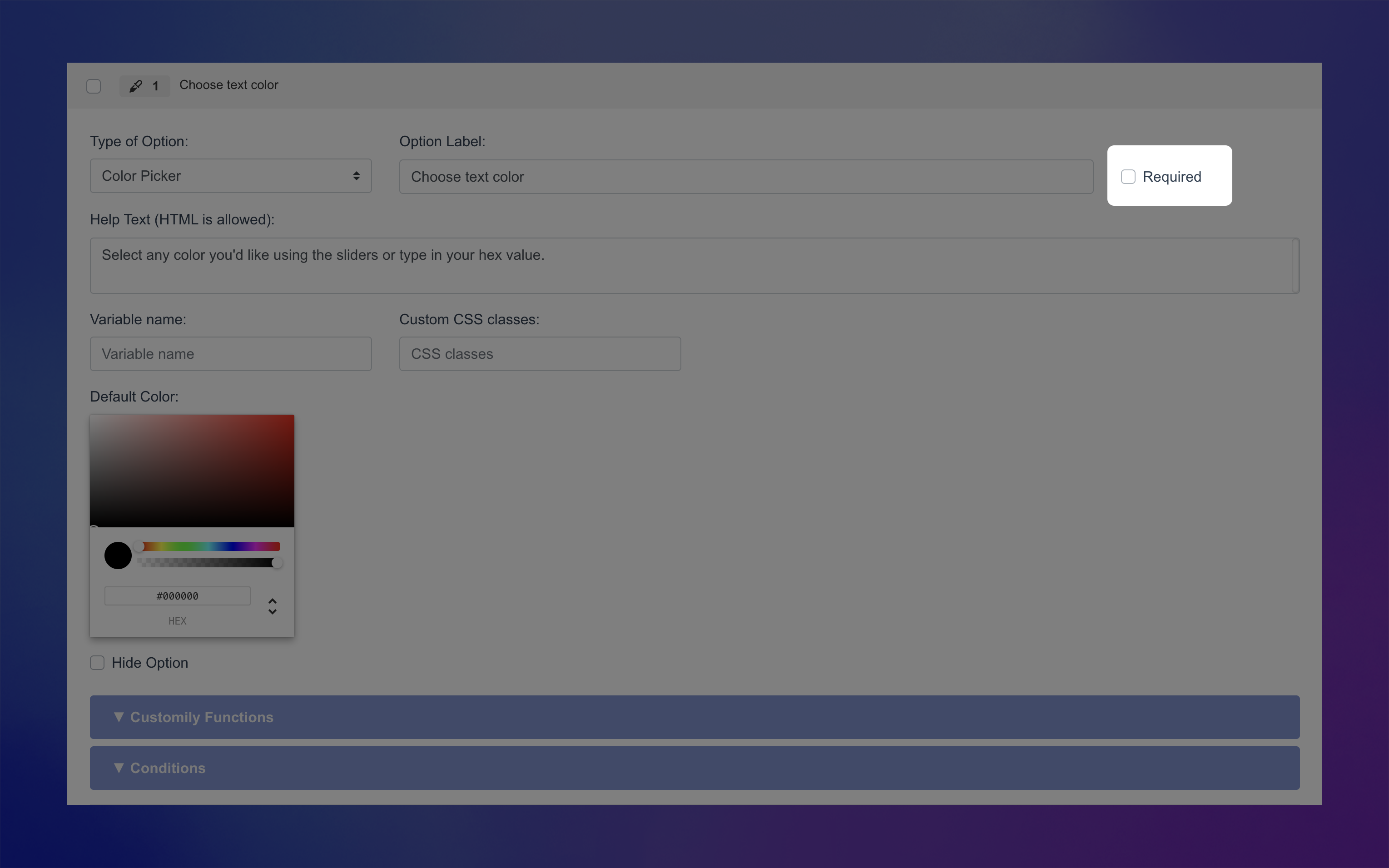Click the eyedropper color picker icon
This screenshot has width=1389, height=868.
135,86
